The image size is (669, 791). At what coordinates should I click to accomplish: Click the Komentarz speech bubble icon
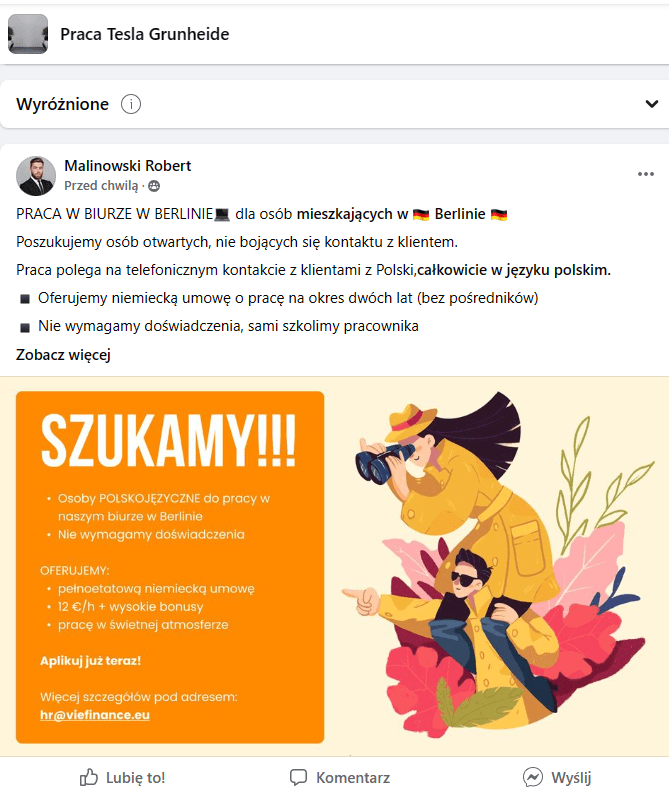[298, 777]
